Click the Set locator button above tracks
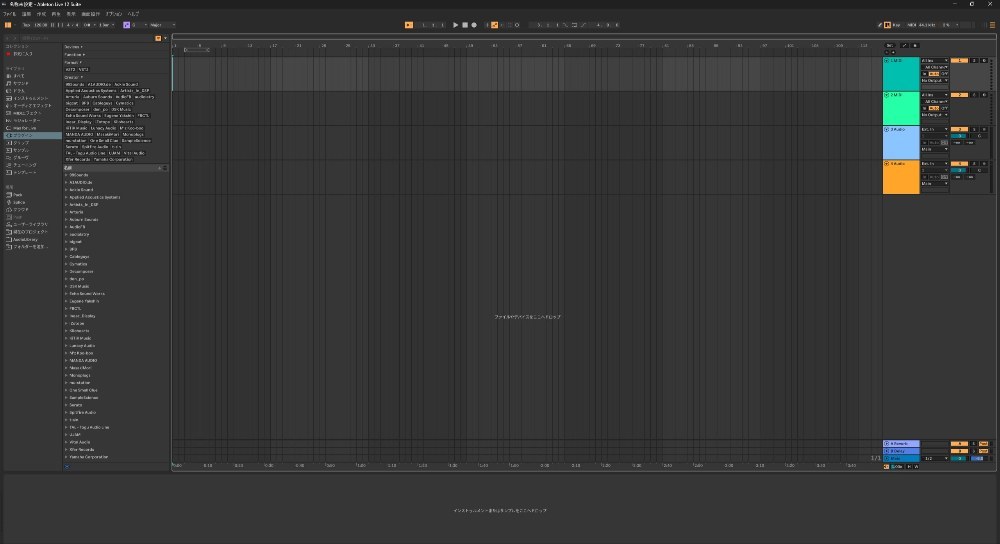This screenshot has height=544, width=1000. coord(890,45)
